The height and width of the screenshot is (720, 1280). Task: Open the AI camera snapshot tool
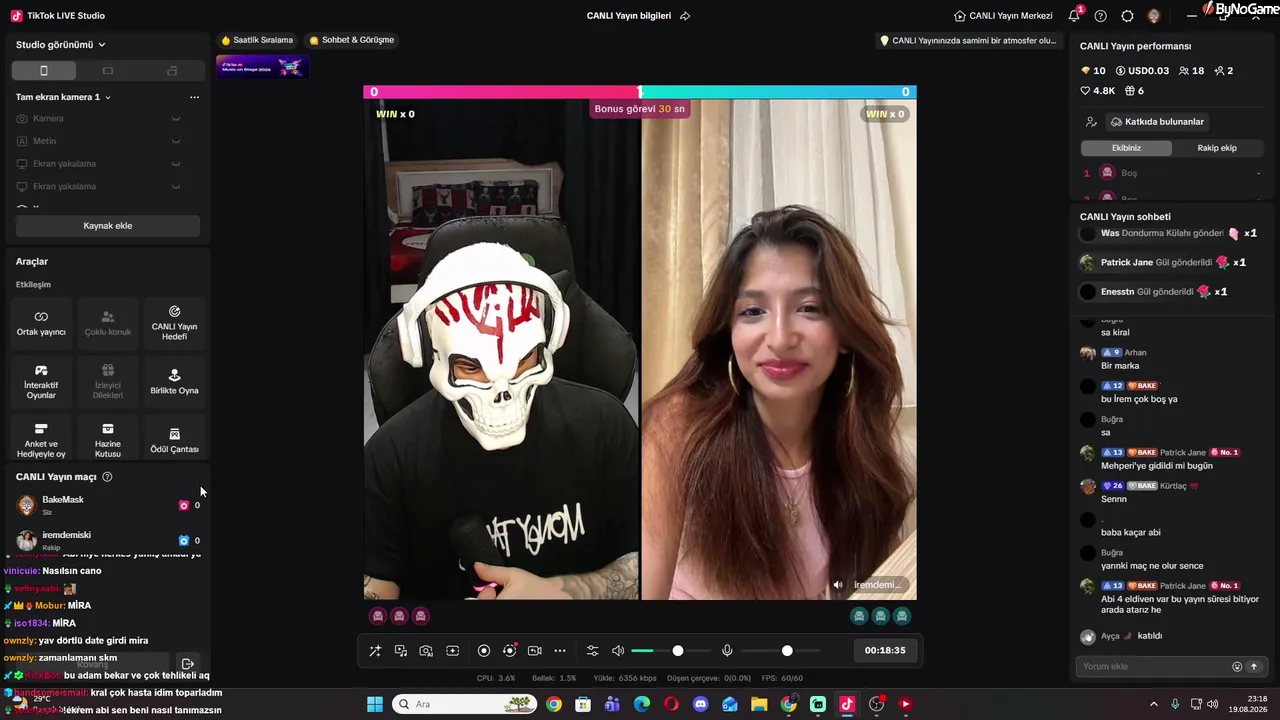[426, 651]
